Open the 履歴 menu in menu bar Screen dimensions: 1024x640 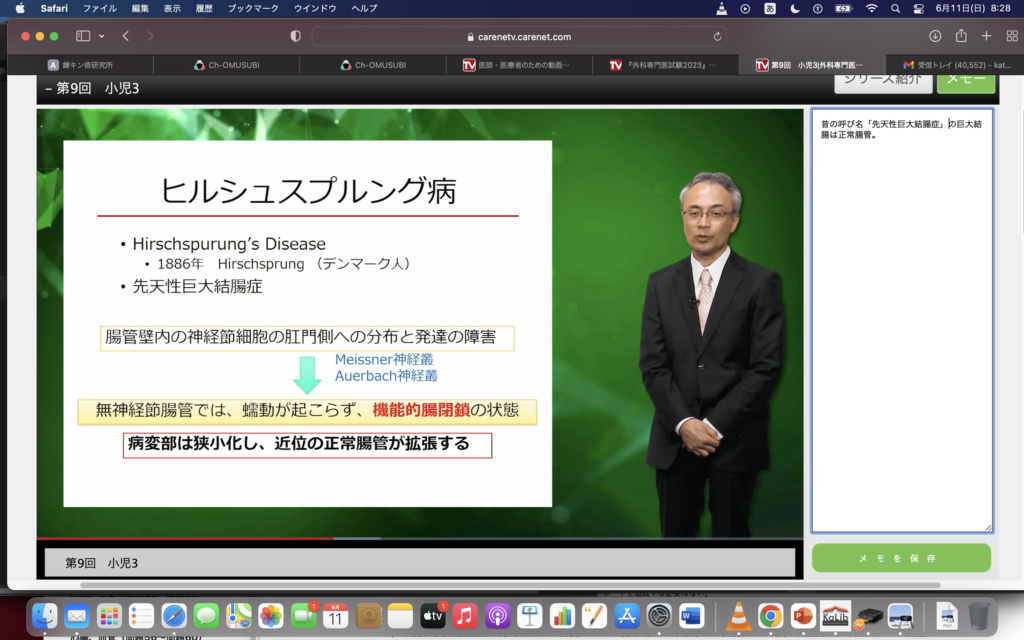pos(202,8)
